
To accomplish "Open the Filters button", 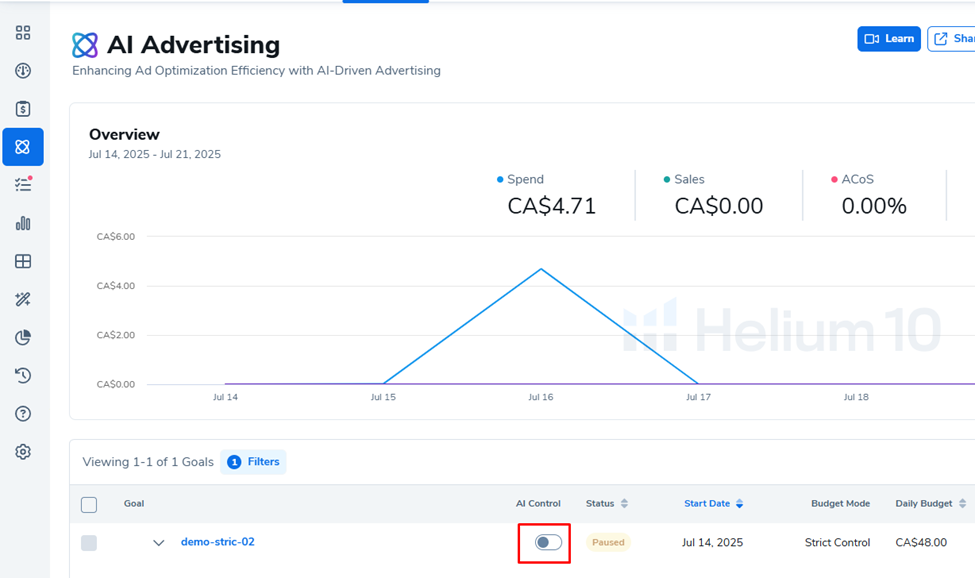I will point(254,462).
